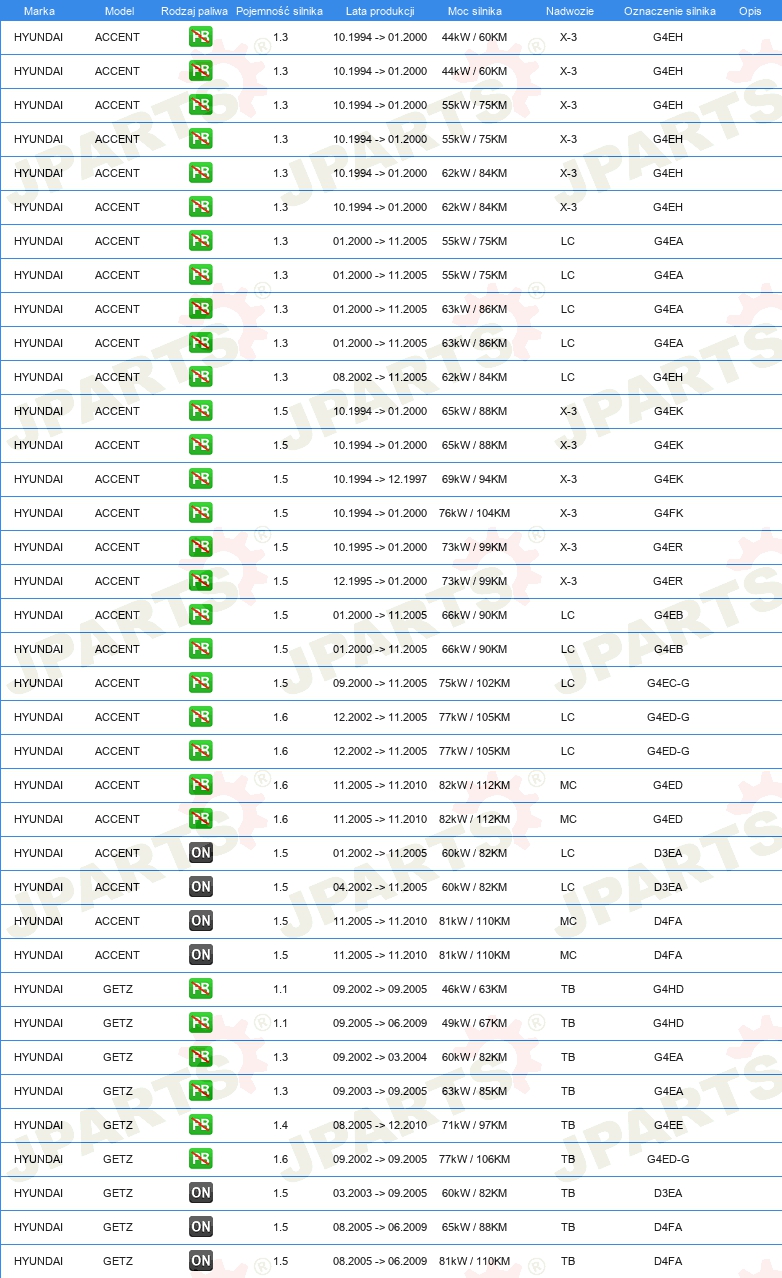This screenshot has height=1278, width=782.
Task: Click petrol icon in 10.1995 -> 01.2000 row
Action: (x=201, y=547)
